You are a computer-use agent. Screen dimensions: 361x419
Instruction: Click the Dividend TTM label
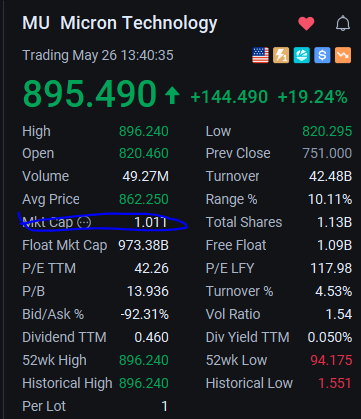point(64,337)
